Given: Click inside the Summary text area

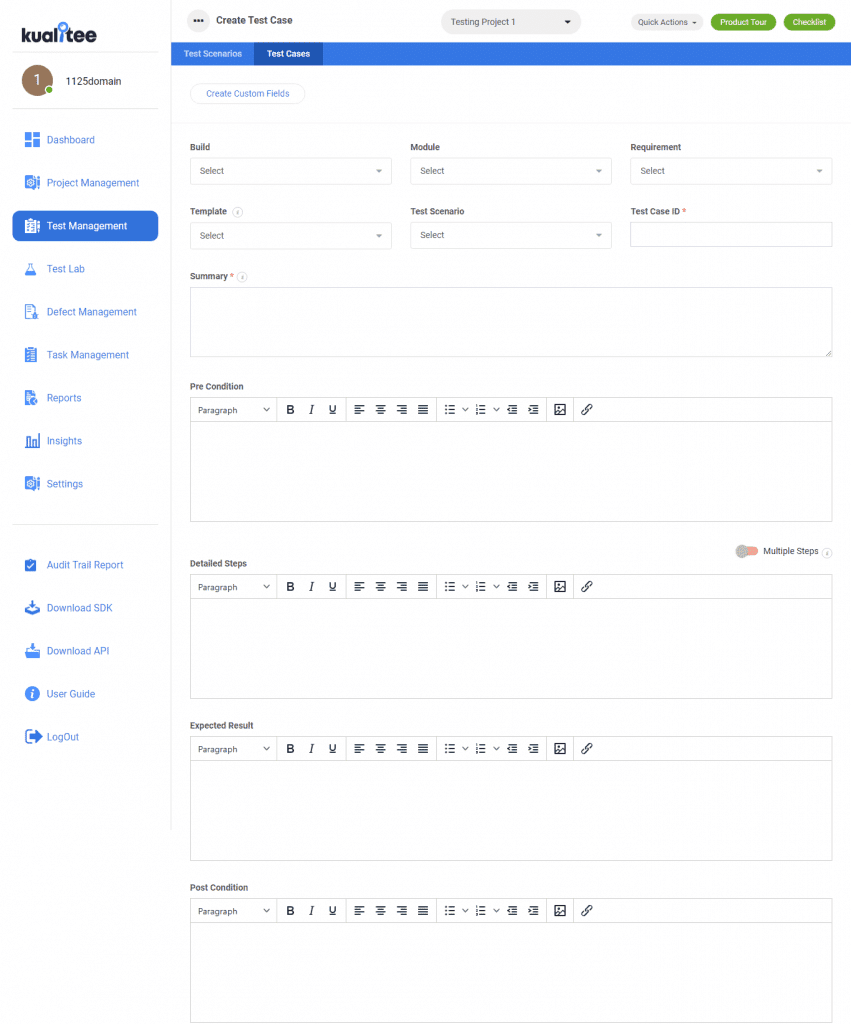Looking at the screenshot, I should (511, 322).
